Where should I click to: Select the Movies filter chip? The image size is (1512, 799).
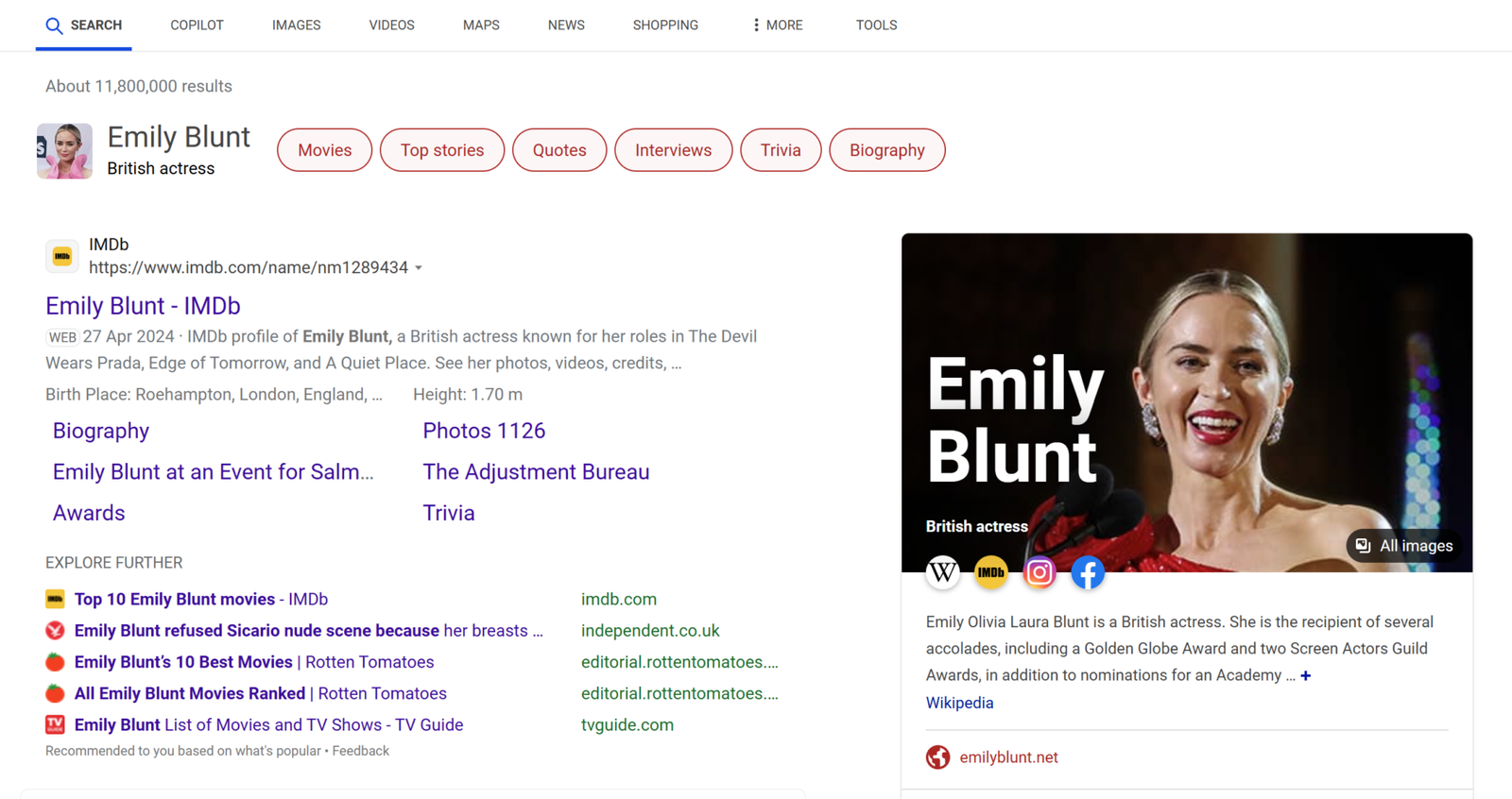pos(324,150)
